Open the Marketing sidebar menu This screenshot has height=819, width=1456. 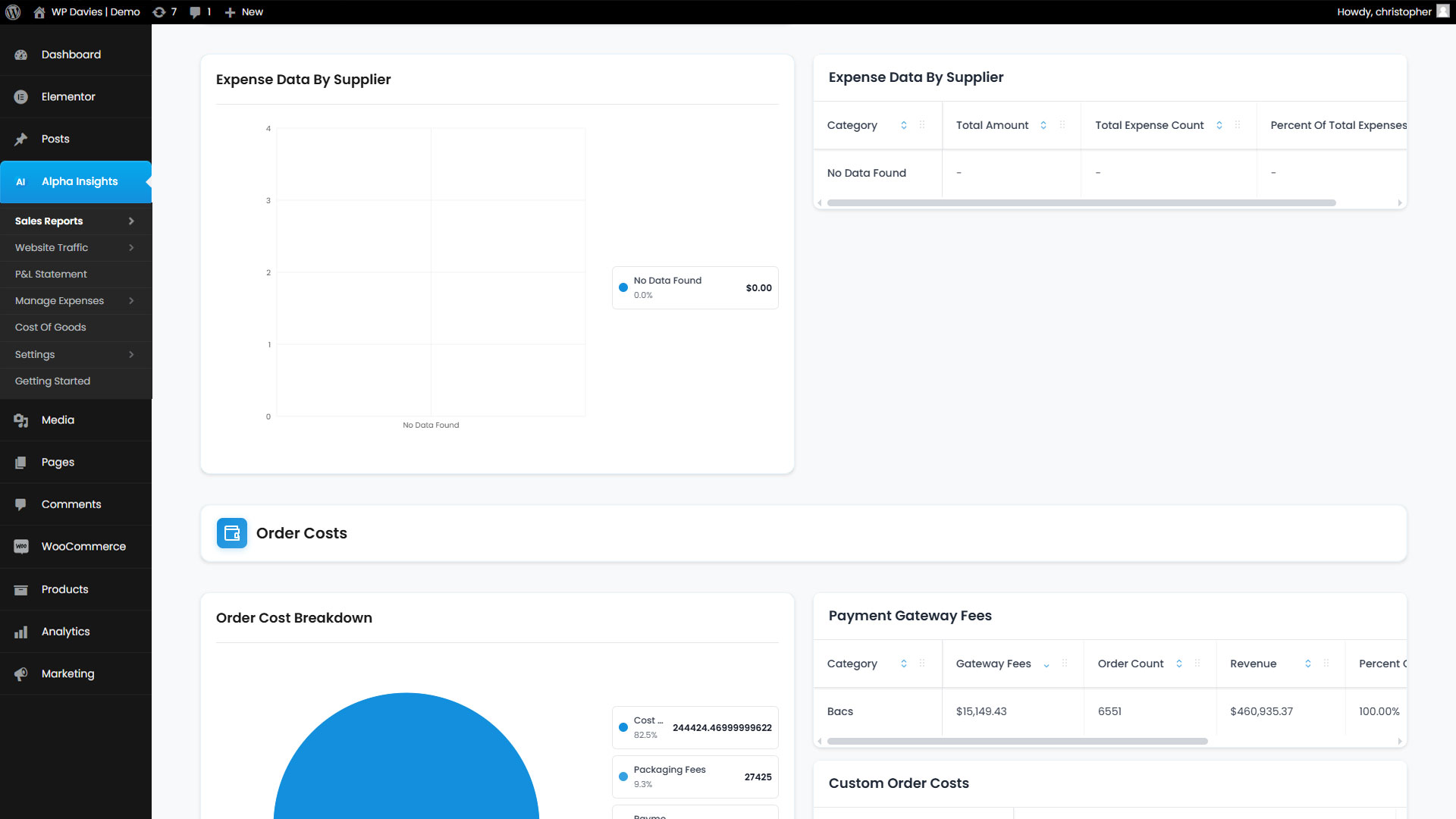click(67, 674)
